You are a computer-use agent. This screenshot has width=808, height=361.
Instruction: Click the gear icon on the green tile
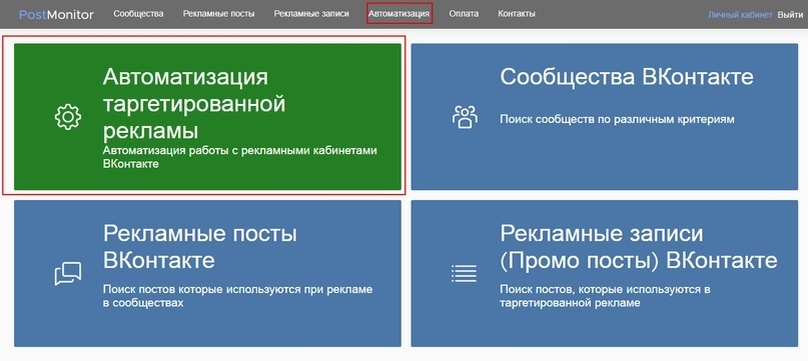point(68,117)
